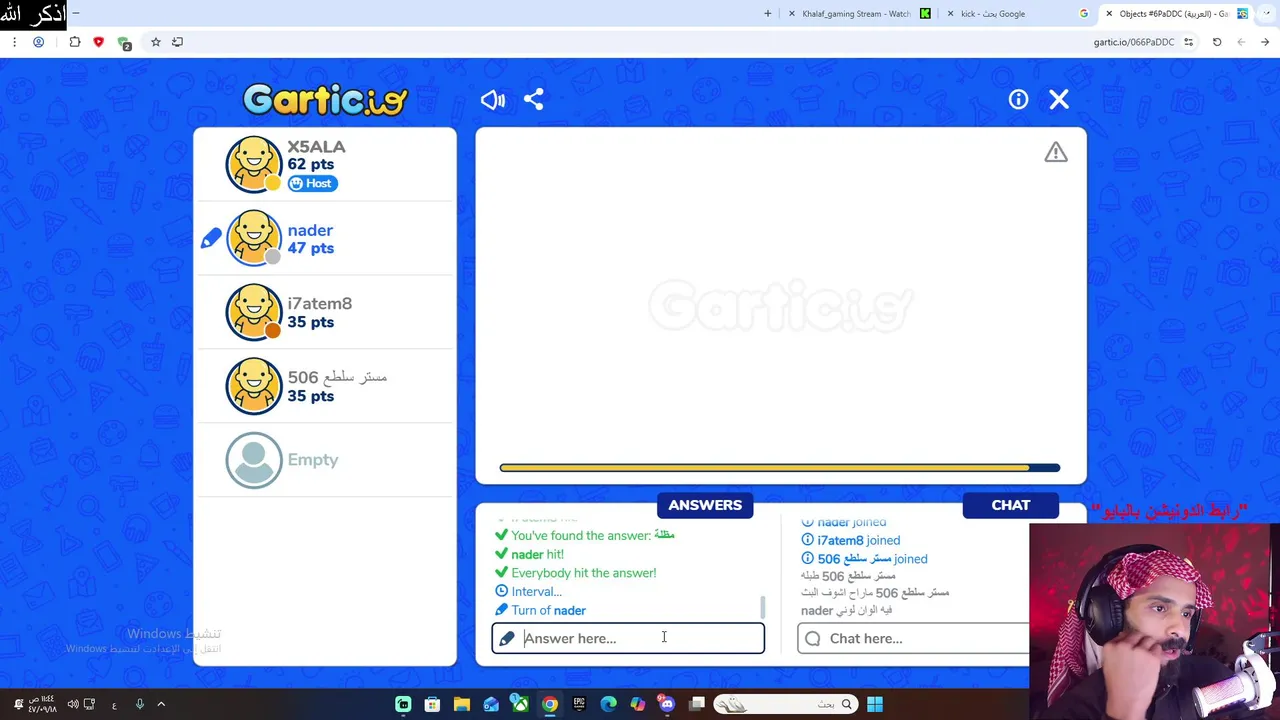This screenshot has height=720, width=1280.
Task: Focus the Answer here input field
Action: (x=628, y=638)
